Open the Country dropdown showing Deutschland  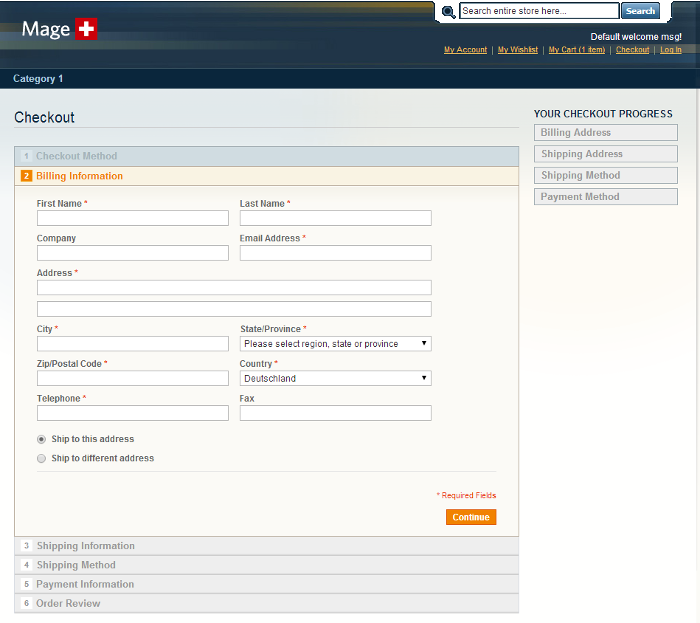(x=336, y=379)
